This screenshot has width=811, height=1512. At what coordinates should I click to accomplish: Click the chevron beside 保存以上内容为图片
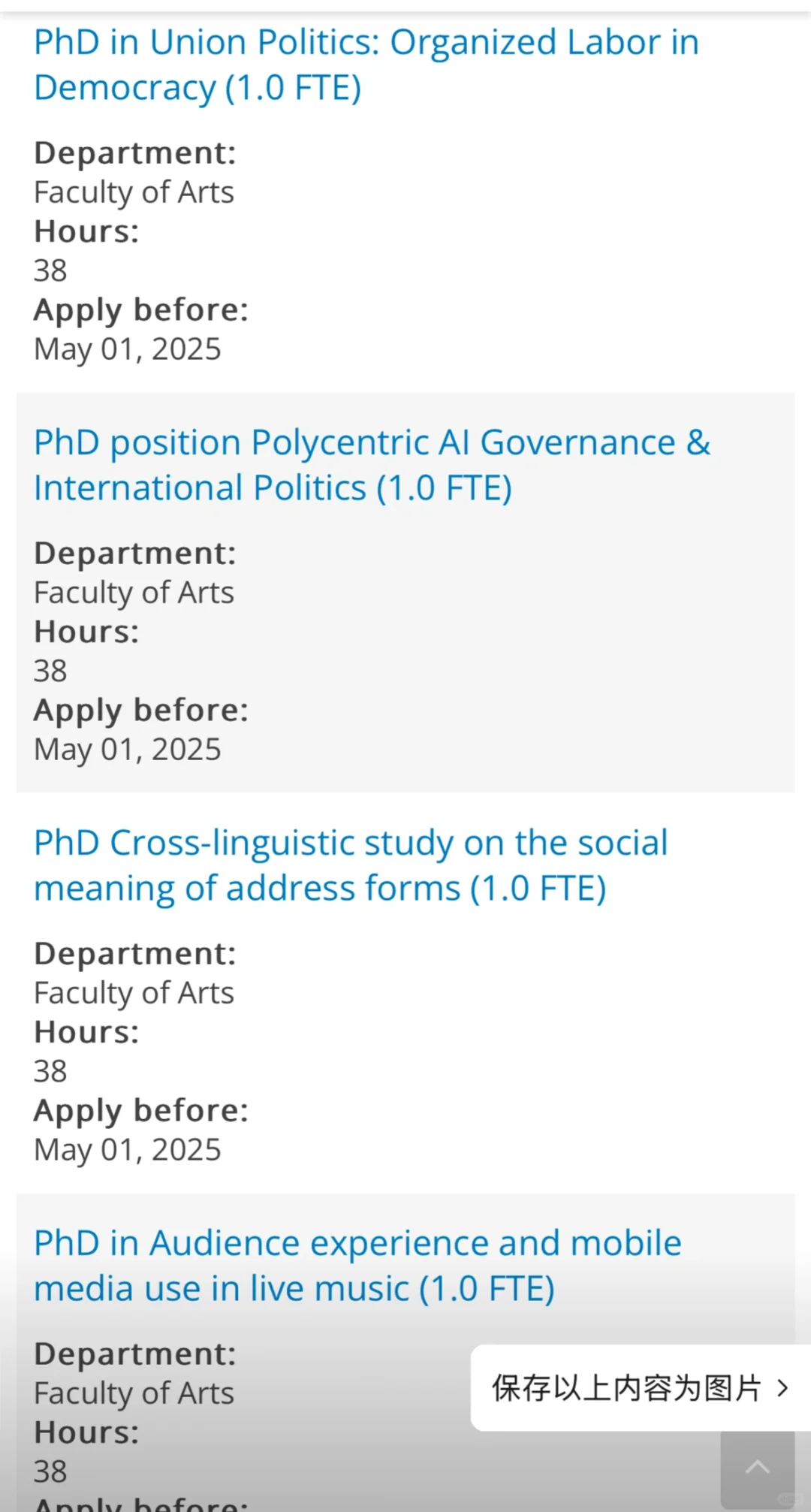tap(782, 1388)
